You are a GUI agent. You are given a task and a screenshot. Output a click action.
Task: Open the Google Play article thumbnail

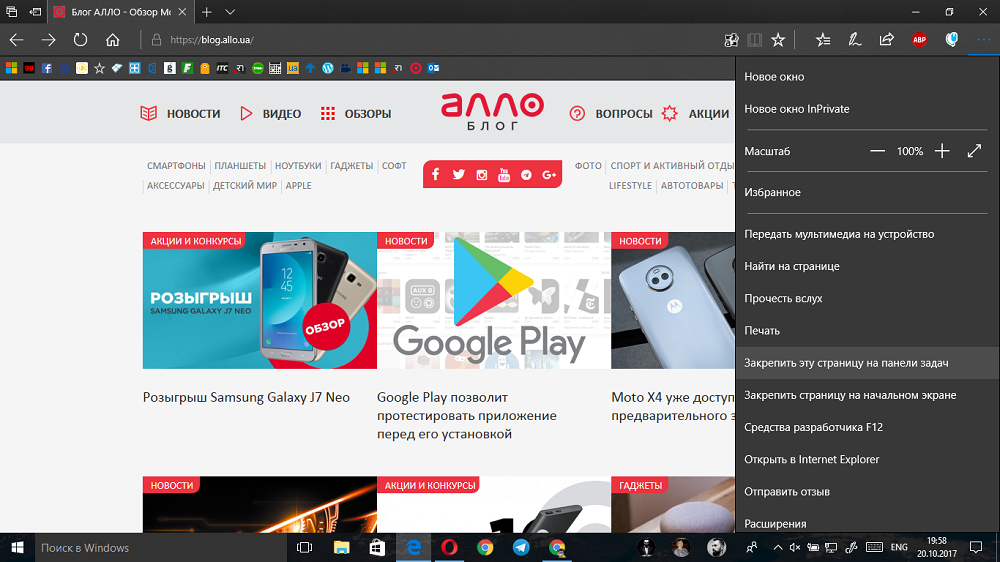(x=494, y=300)
